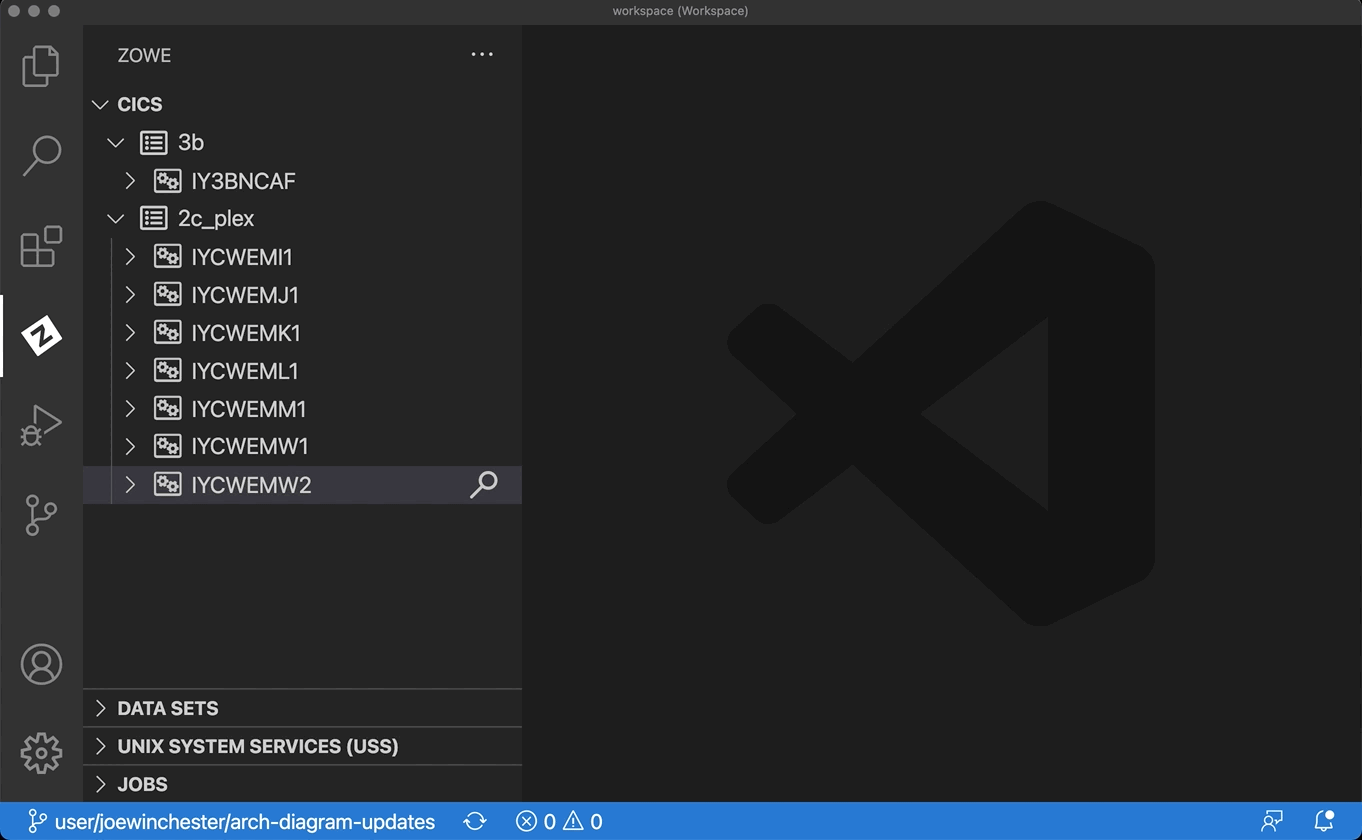Click the 3b profile list icon
This screenshot has height=840, width=1362.
pyautogui.click(x=153, y=142)
